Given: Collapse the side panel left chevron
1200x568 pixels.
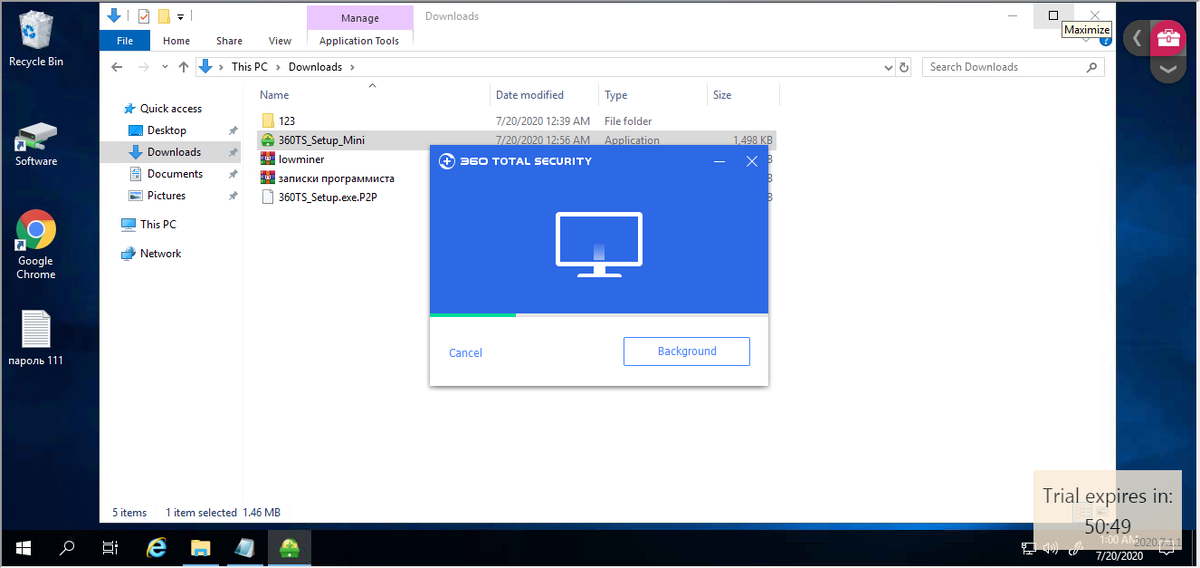Looking at the screenshot, I should [1136, 39].
